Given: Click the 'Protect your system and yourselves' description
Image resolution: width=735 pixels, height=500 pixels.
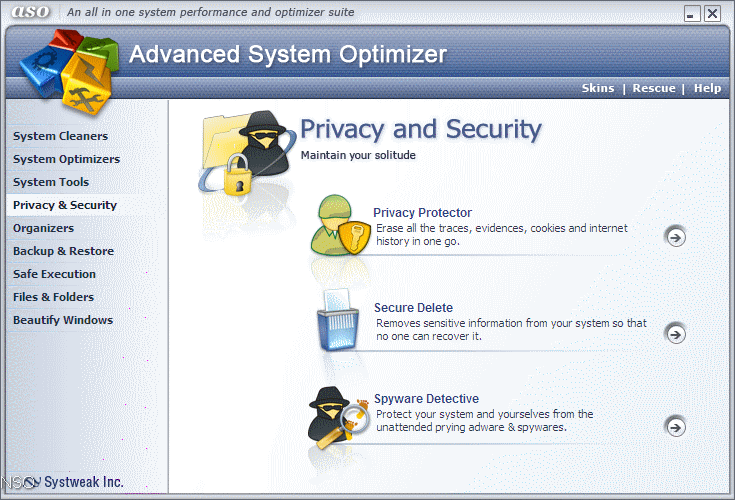Looking at the screenshot, I should 485,420.
